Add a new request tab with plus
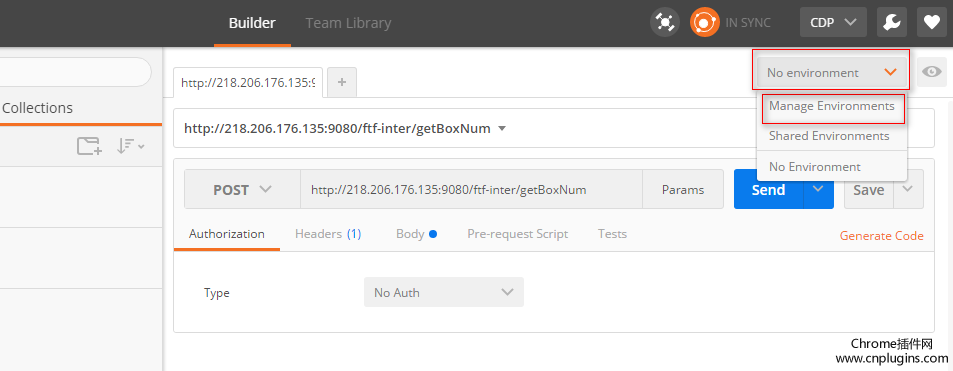The width and height of the screenshot is (953, 371). click(342, 82)
